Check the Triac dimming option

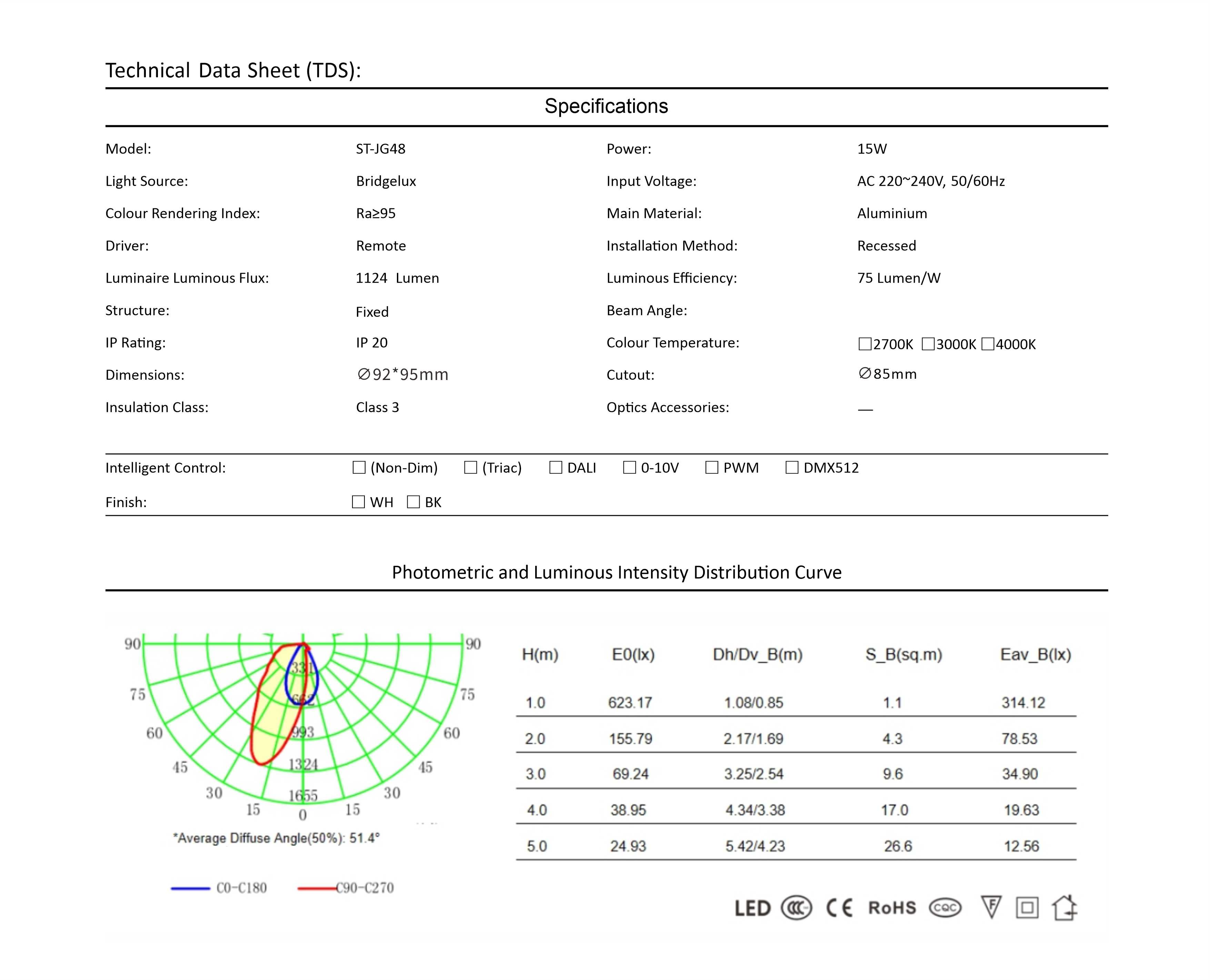pos(471,468)
